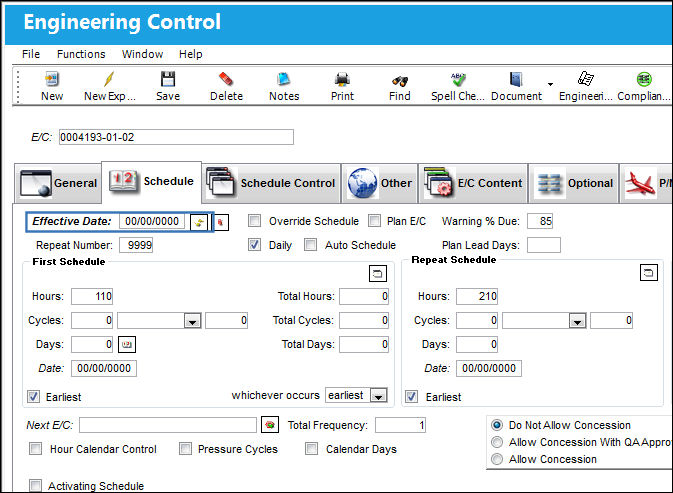
Task: Click the Compliance toolbar icon
Action: click(x=644, y=79)
